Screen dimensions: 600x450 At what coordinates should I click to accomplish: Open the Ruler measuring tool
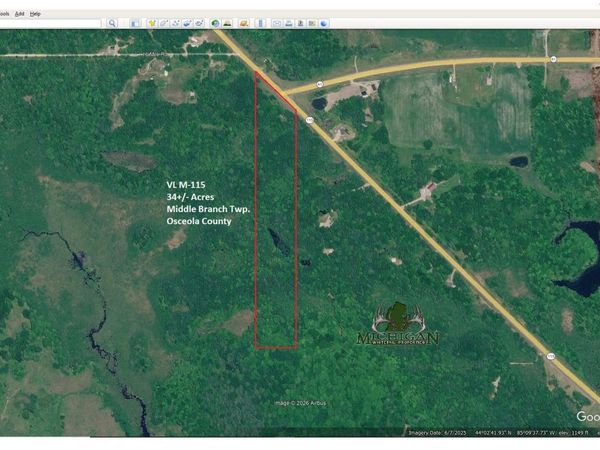[x=260, y=23]
